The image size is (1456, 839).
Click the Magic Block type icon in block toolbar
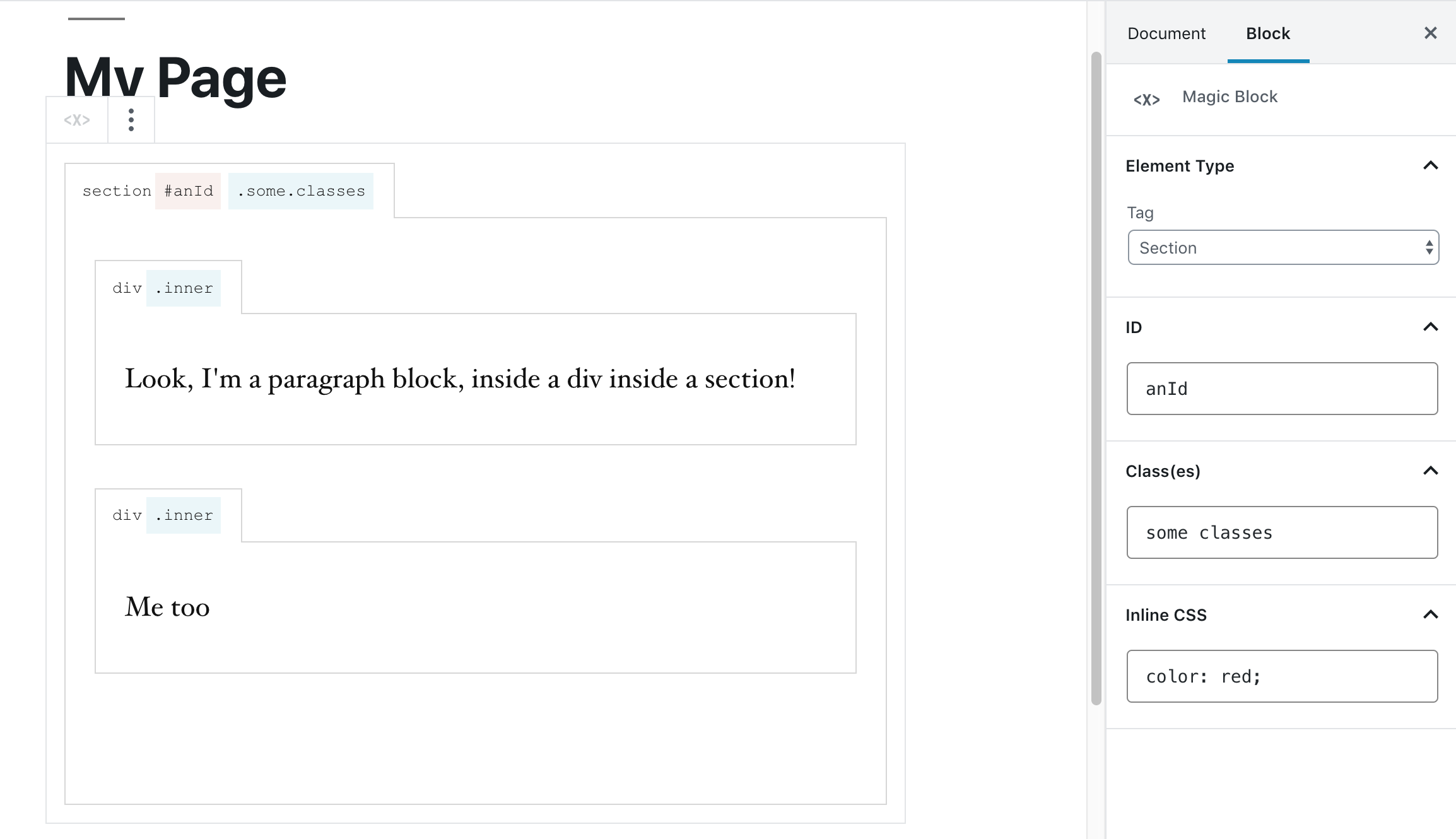pos(77,120)
